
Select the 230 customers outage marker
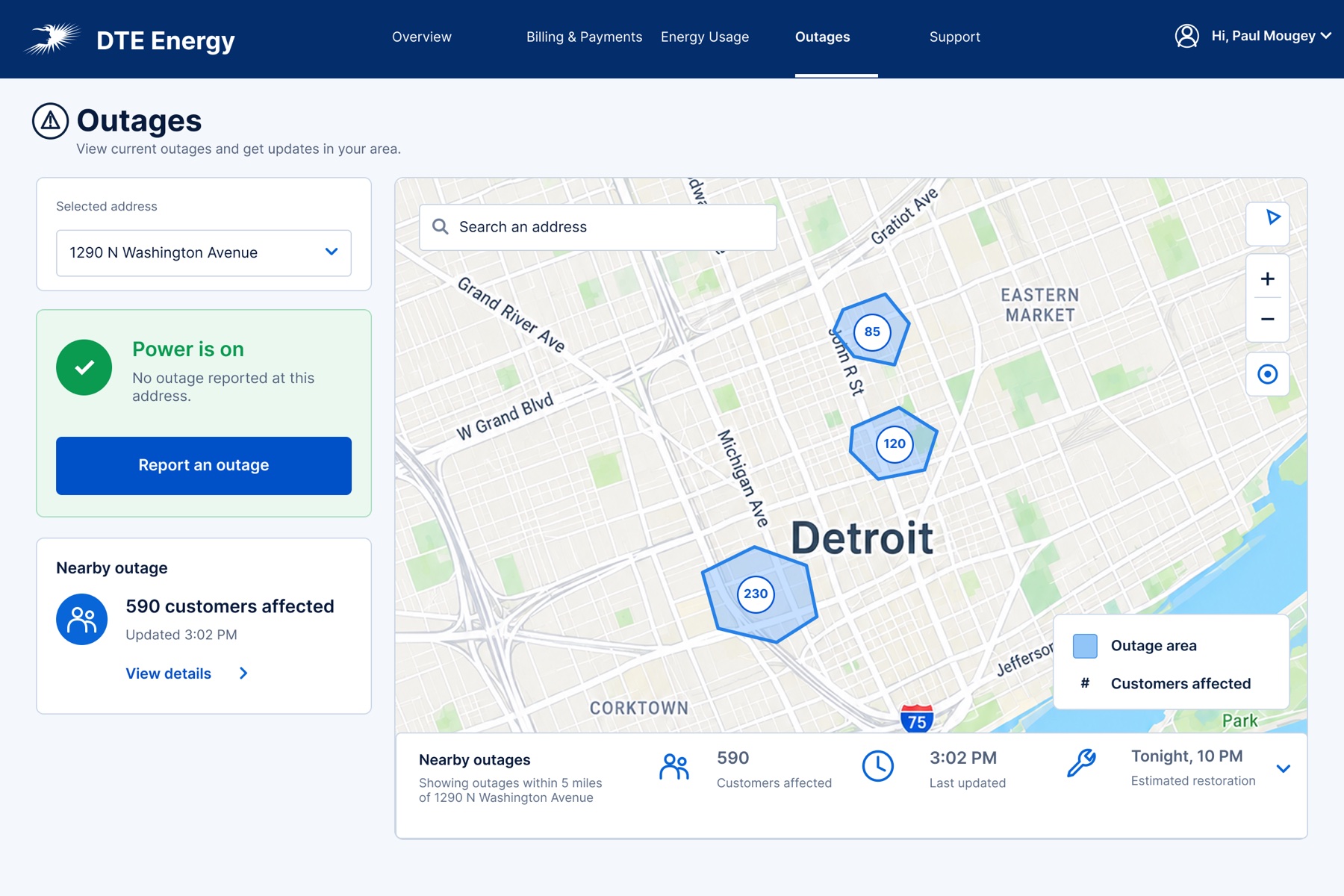coord(756,594)
